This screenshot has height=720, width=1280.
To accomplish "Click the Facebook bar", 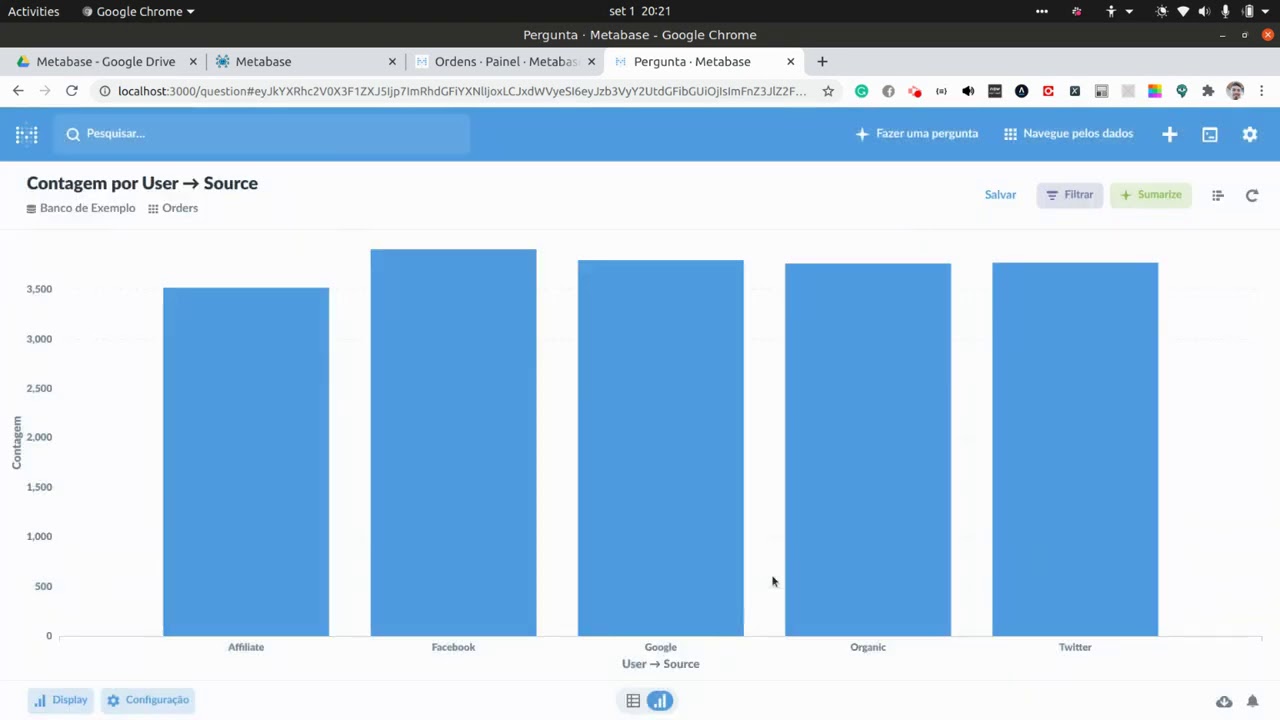I will point(453,442).
